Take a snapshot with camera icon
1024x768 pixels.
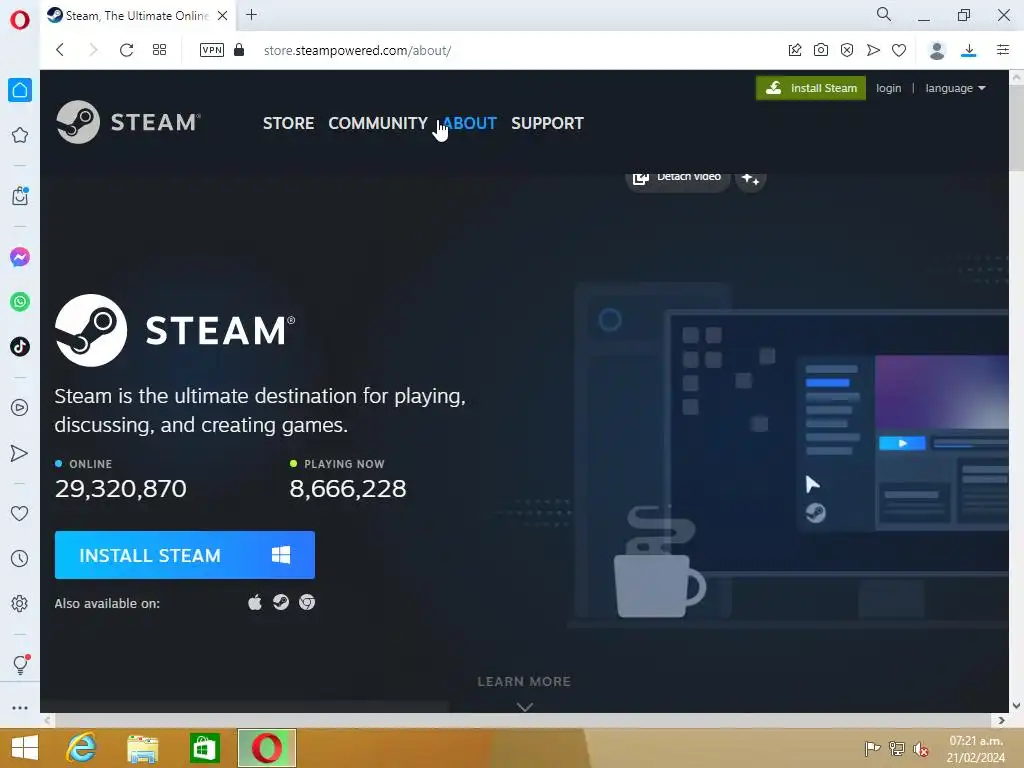(821, 50)
